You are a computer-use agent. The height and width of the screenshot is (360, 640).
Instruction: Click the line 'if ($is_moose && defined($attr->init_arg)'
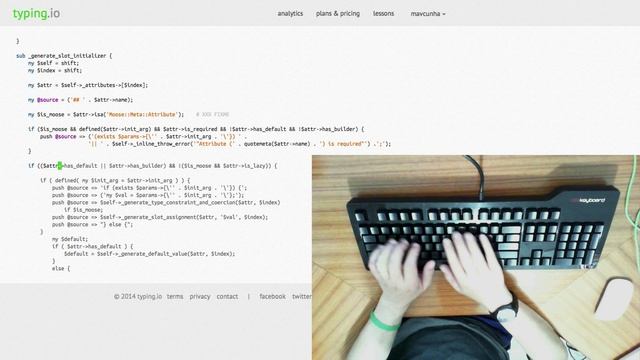click(196, 129)
